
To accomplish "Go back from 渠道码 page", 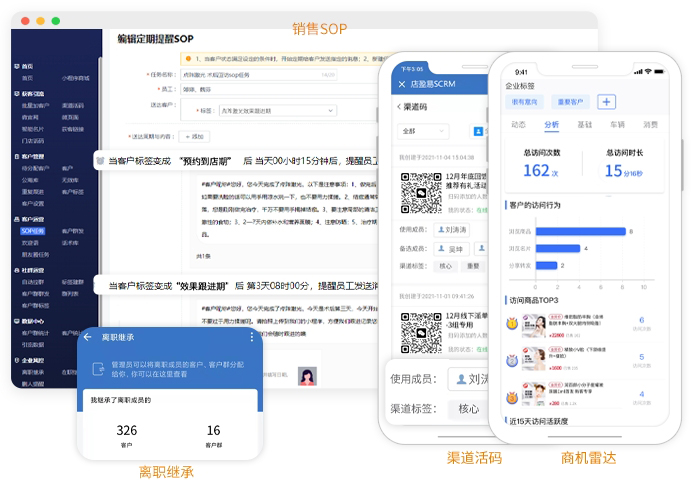I will coord(400,106).
